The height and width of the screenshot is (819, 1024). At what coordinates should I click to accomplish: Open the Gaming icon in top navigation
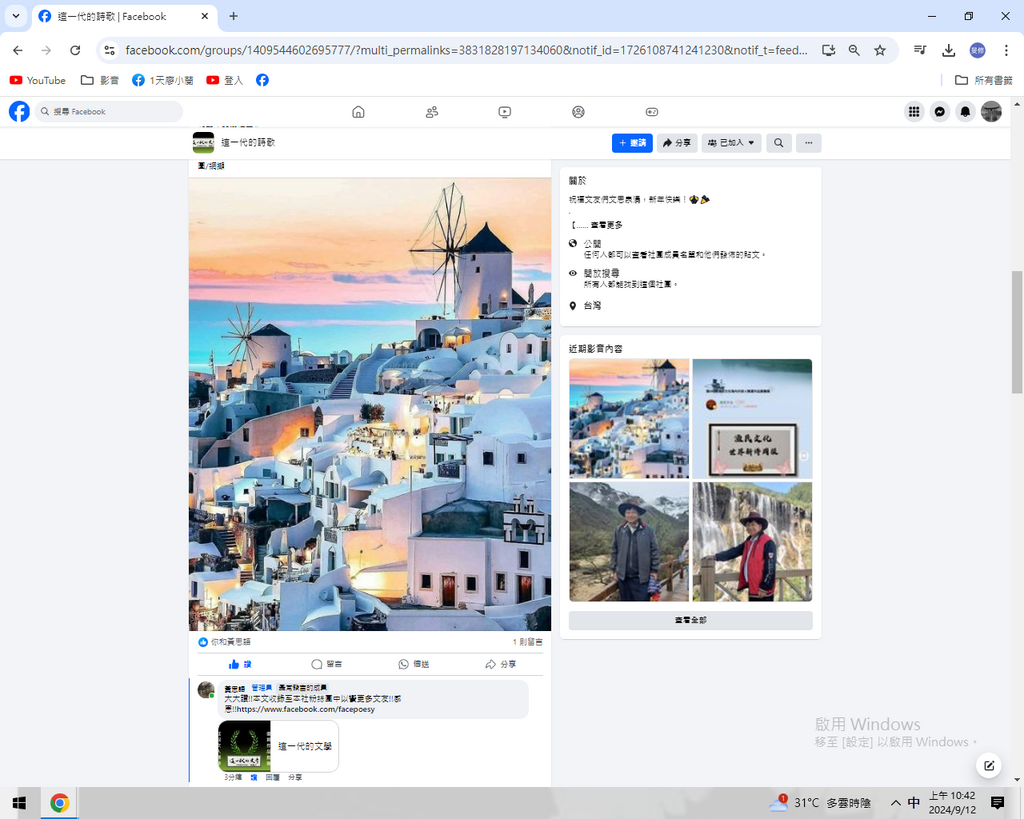point(651,112)
